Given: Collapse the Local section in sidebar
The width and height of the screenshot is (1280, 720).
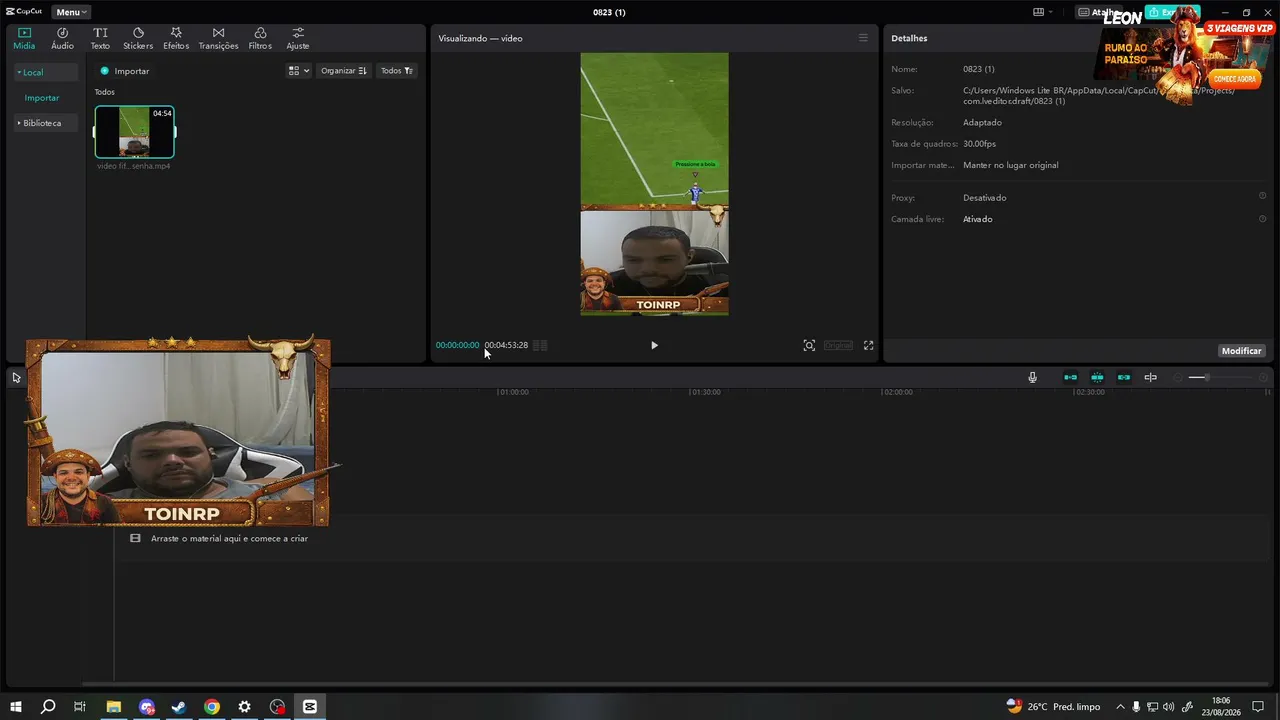Looking at the screenshot, I should click(x=45, y=72).
